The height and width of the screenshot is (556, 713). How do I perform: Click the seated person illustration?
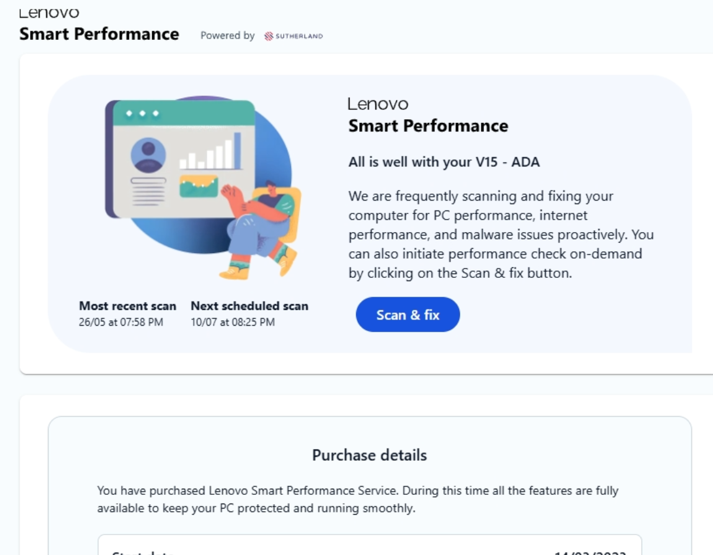pos(261,230)
